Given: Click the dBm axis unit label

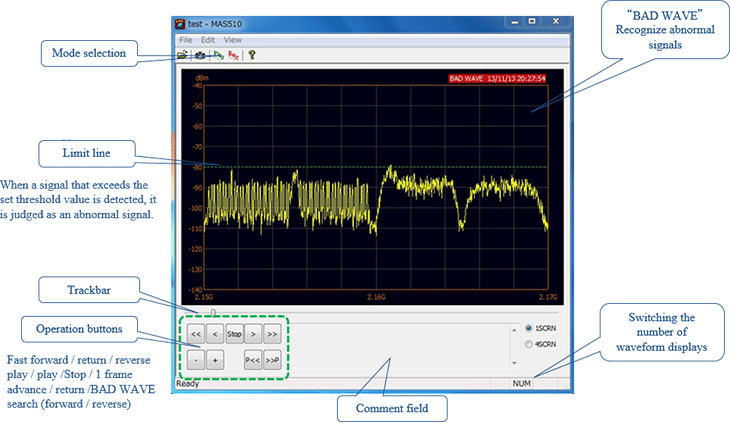Looking at the screenshot, I should pyautogui.click(x=202, y=78).
